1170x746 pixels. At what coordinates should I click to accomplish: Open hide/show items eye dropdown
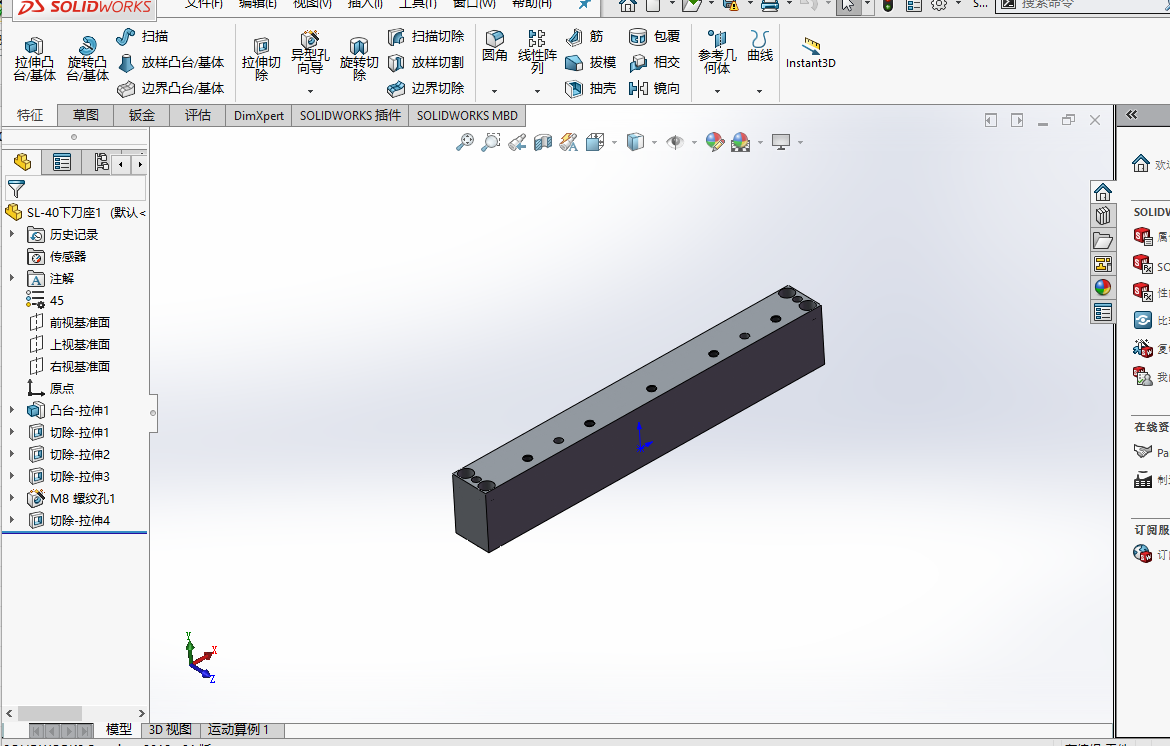point(694,142)
